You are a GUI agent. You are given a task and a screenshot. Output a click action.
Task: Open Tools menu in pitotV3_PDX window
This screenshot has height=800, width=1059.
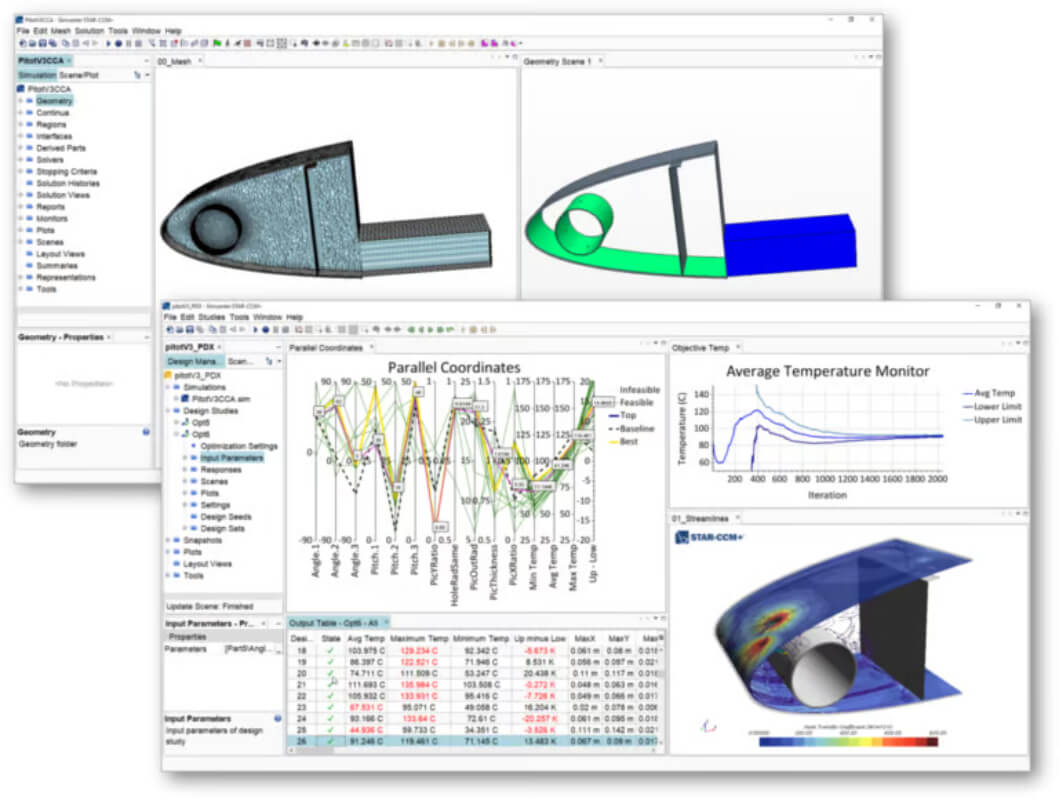coord(239,317)
